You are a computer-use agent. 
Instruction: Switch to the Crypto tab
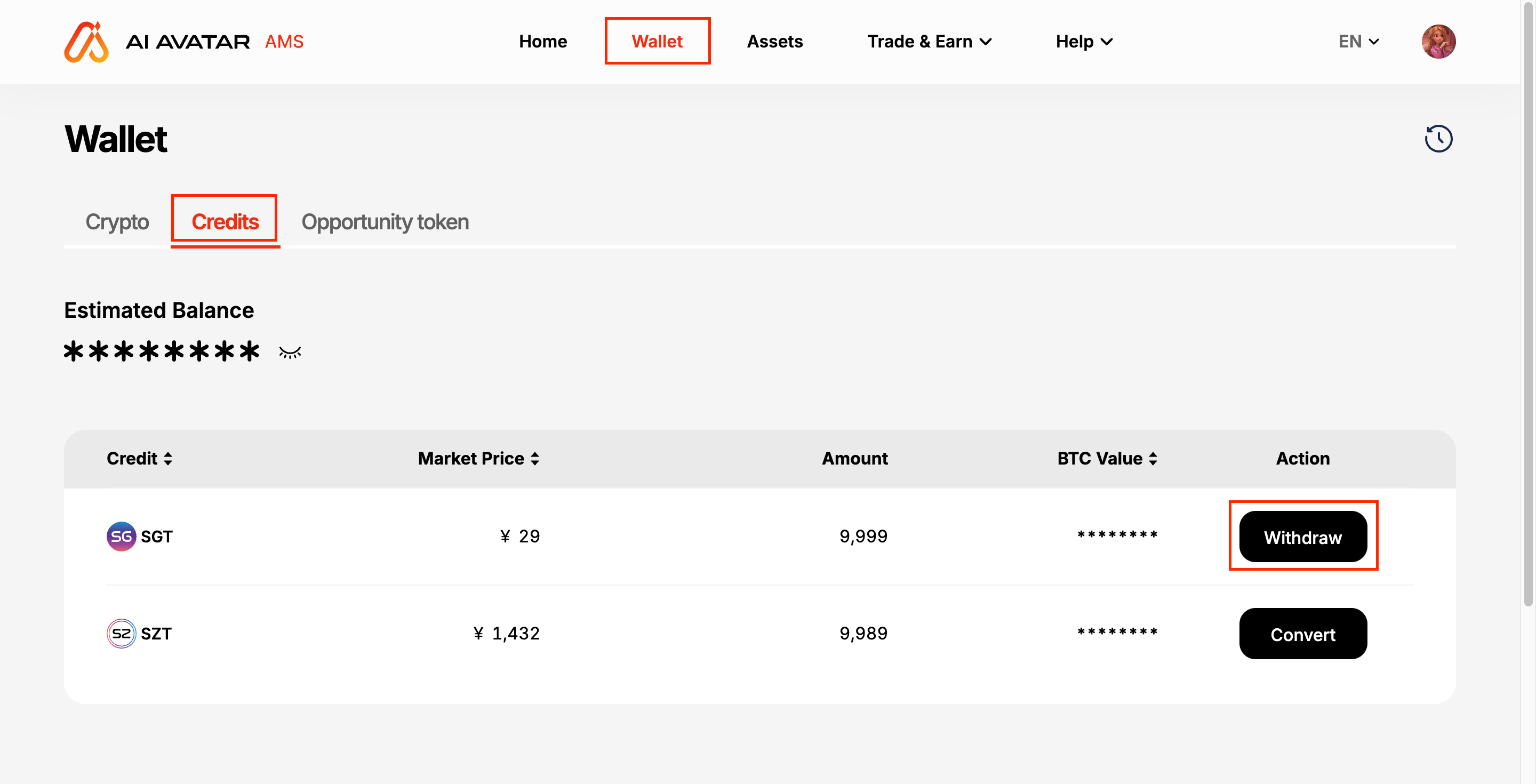117,222
